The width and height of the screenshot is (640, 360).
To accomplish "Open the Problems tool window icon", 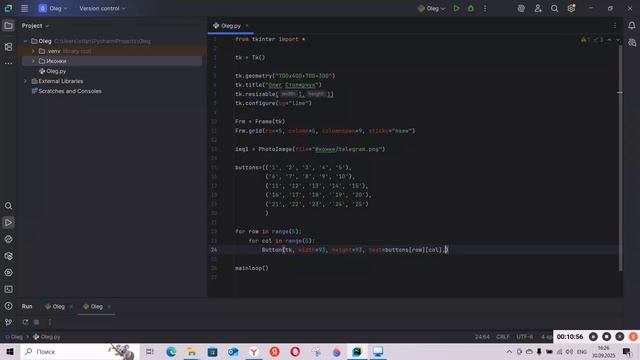I will pos(8,306).
